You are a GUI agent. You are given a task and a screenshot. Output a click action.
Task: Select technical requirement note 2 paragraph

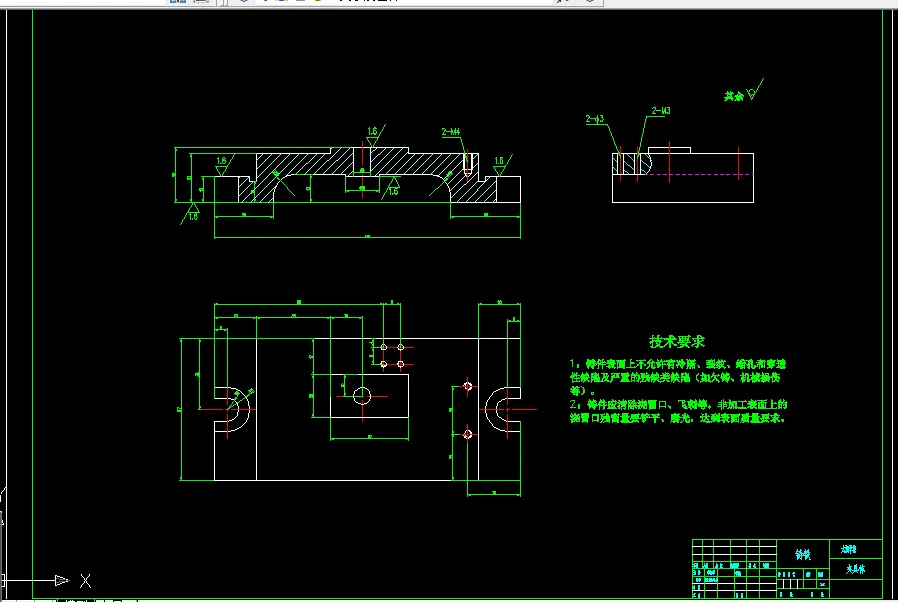coord(678,411)
